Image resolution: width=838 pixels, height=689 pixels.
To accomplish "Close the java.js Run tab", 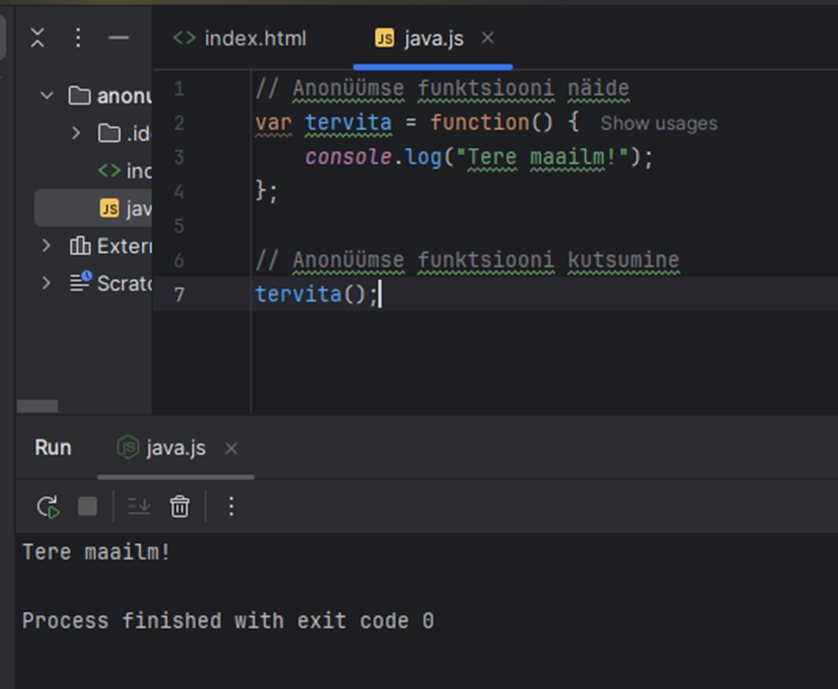I will (x=231, y=448).
